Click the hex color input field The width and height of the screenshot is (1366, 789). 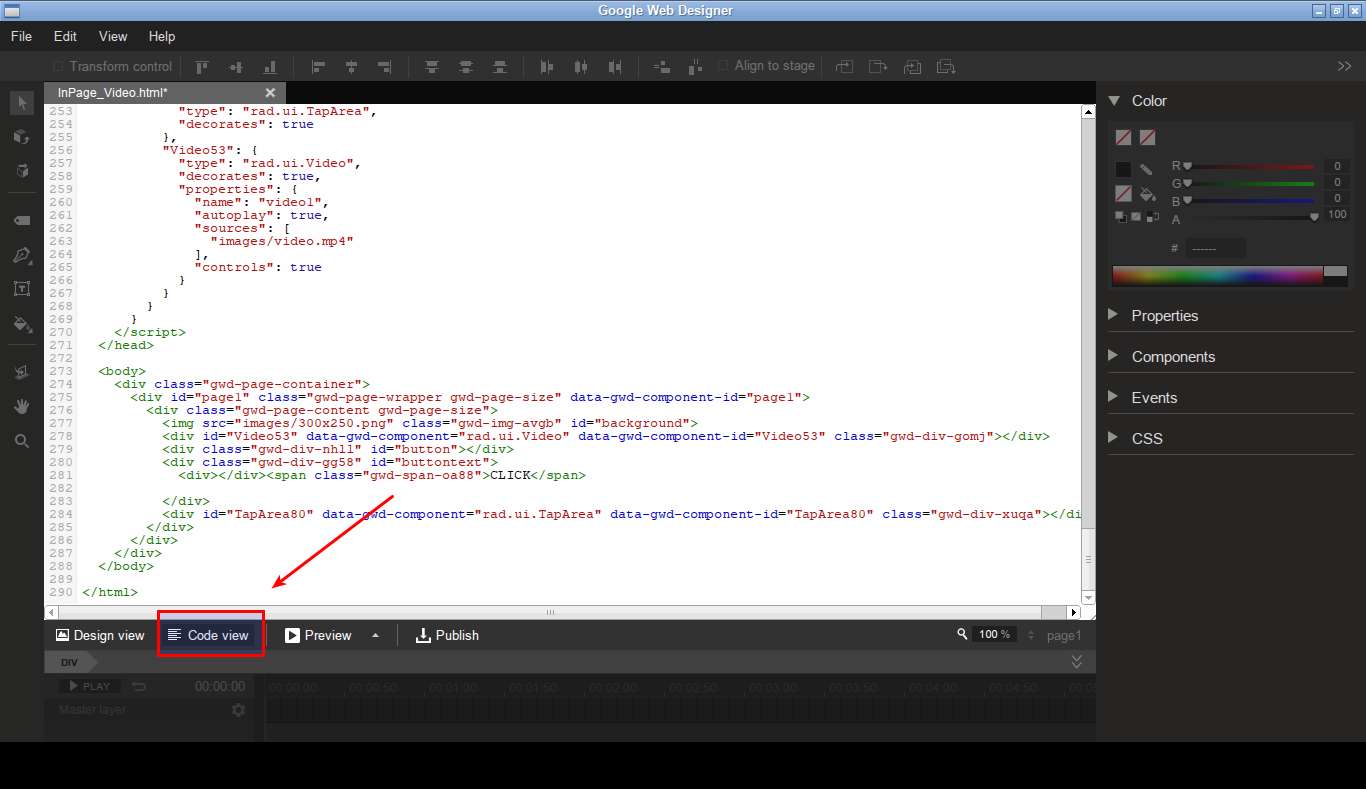tap(1216, 248)
